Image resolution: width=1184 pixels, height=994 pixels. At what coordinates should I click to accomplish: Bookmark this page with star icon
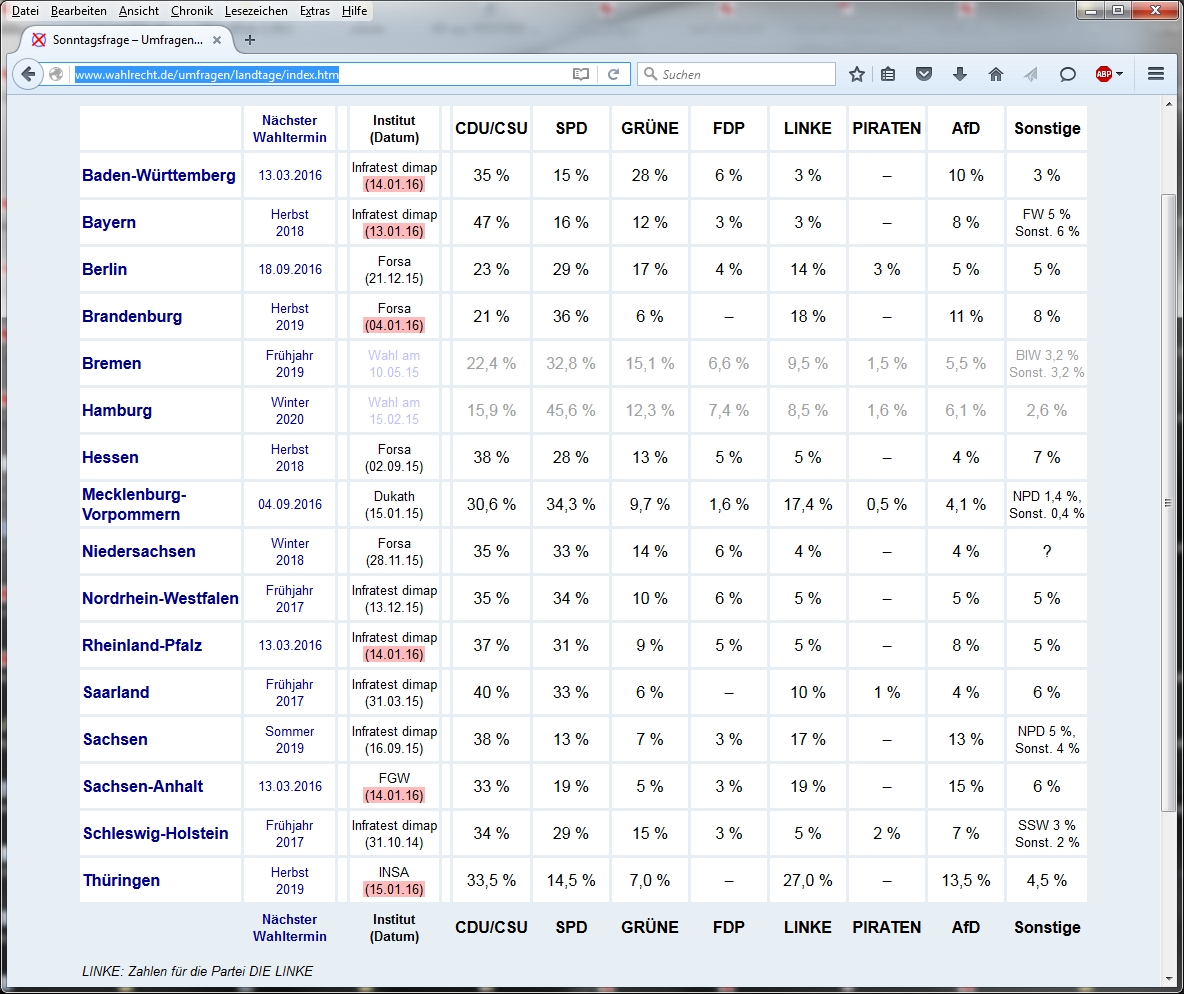857,74
